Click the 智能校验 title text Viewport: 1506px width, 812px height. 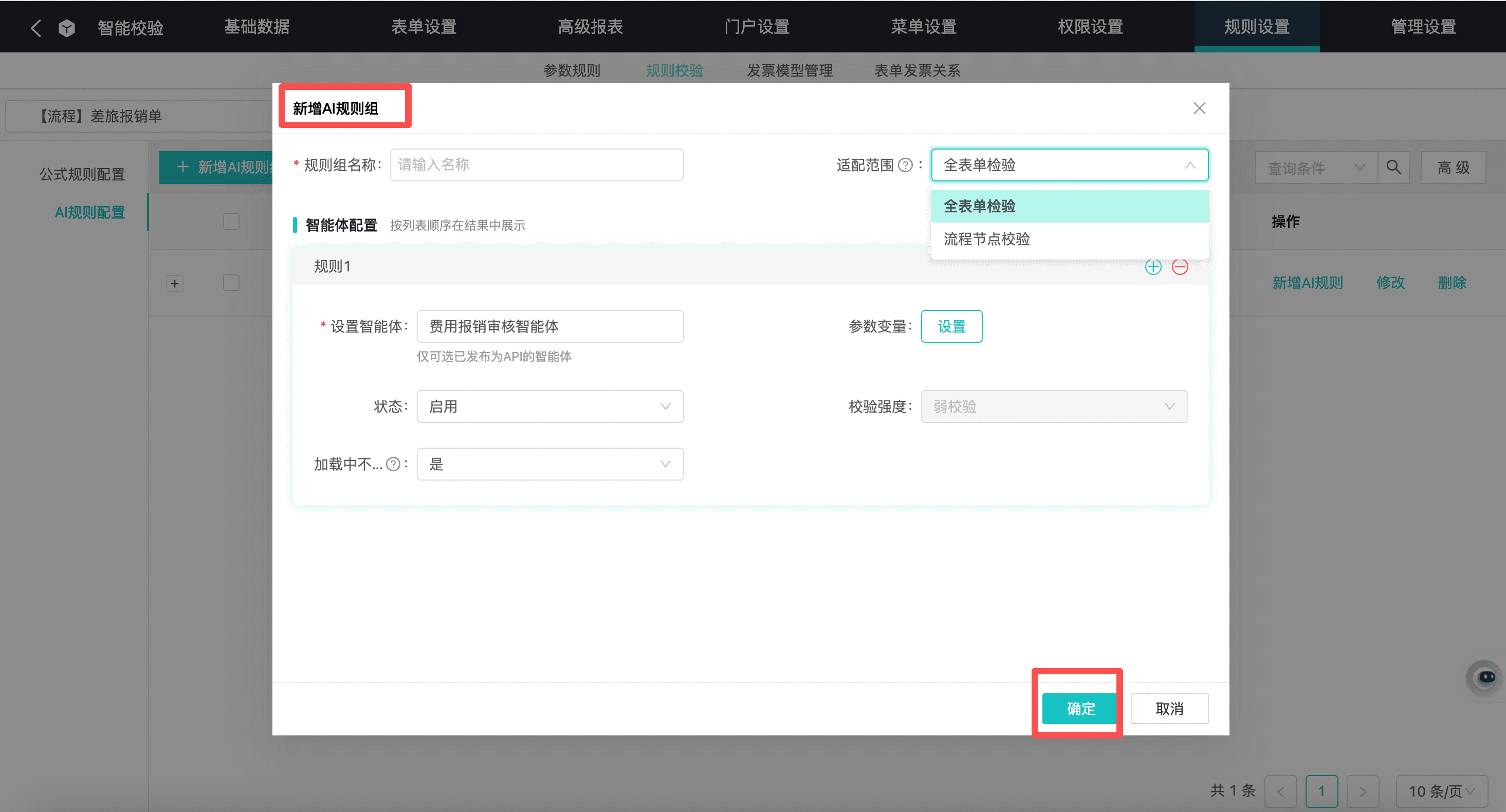click(x=131, y=27)
